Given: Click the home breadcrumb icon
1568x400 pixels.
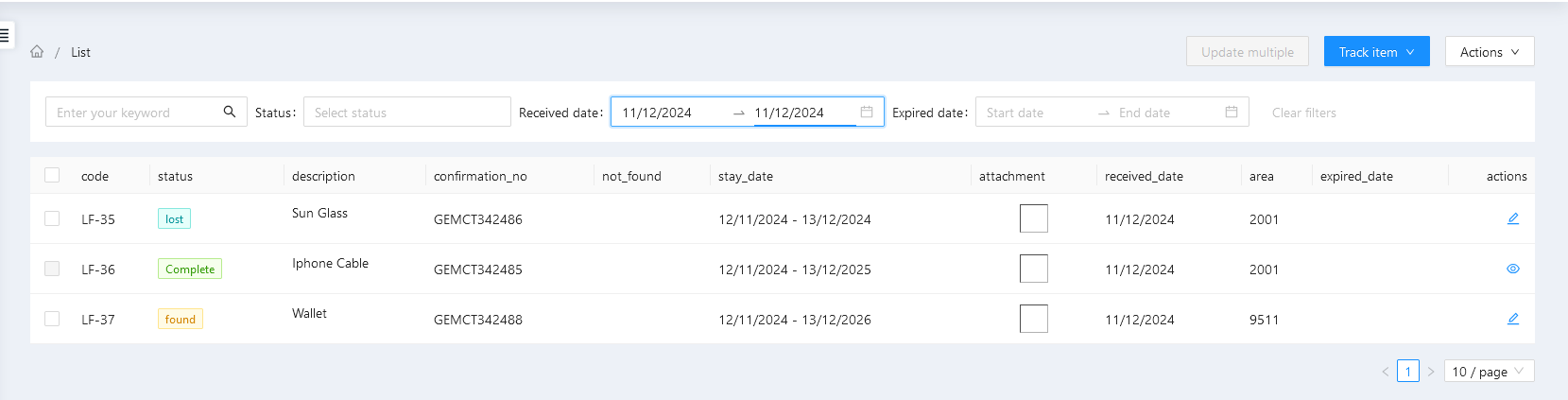Looking at the screenshot, I should point(37,52).
